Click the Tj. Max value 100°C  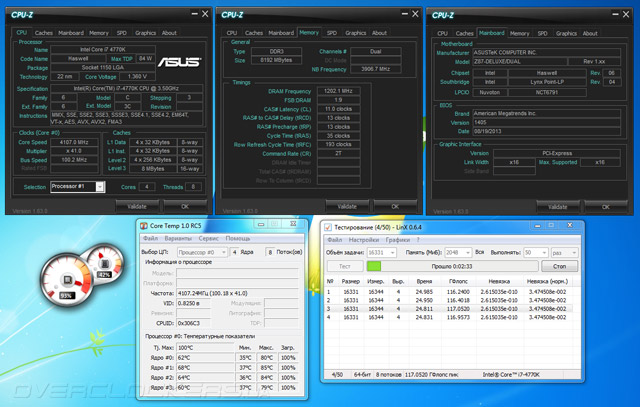tap(205, 348)
